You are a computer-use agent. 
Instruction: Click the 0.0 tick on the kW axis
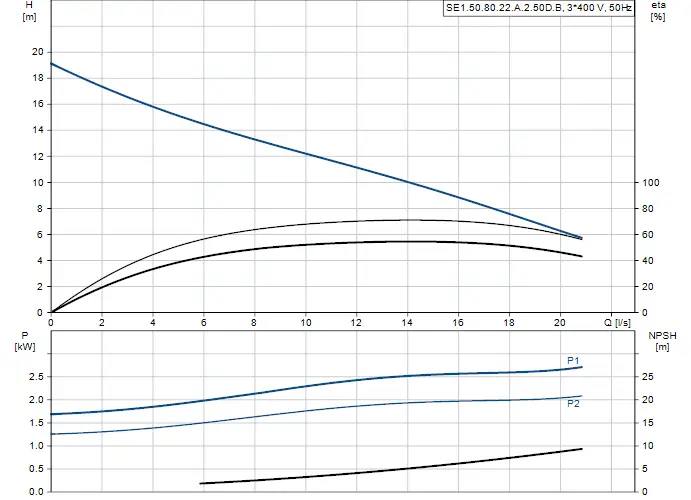click(36, 492)
